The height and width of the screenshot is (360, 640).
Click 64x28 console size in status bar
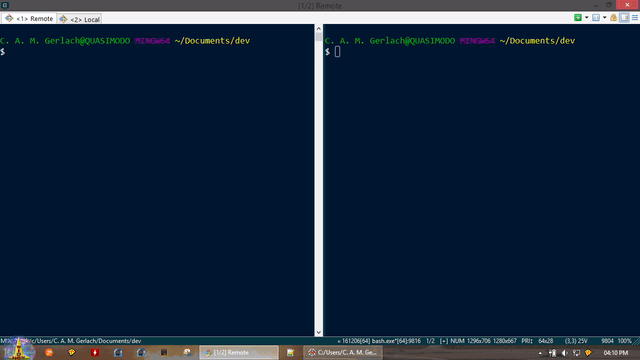click(546, 341)
